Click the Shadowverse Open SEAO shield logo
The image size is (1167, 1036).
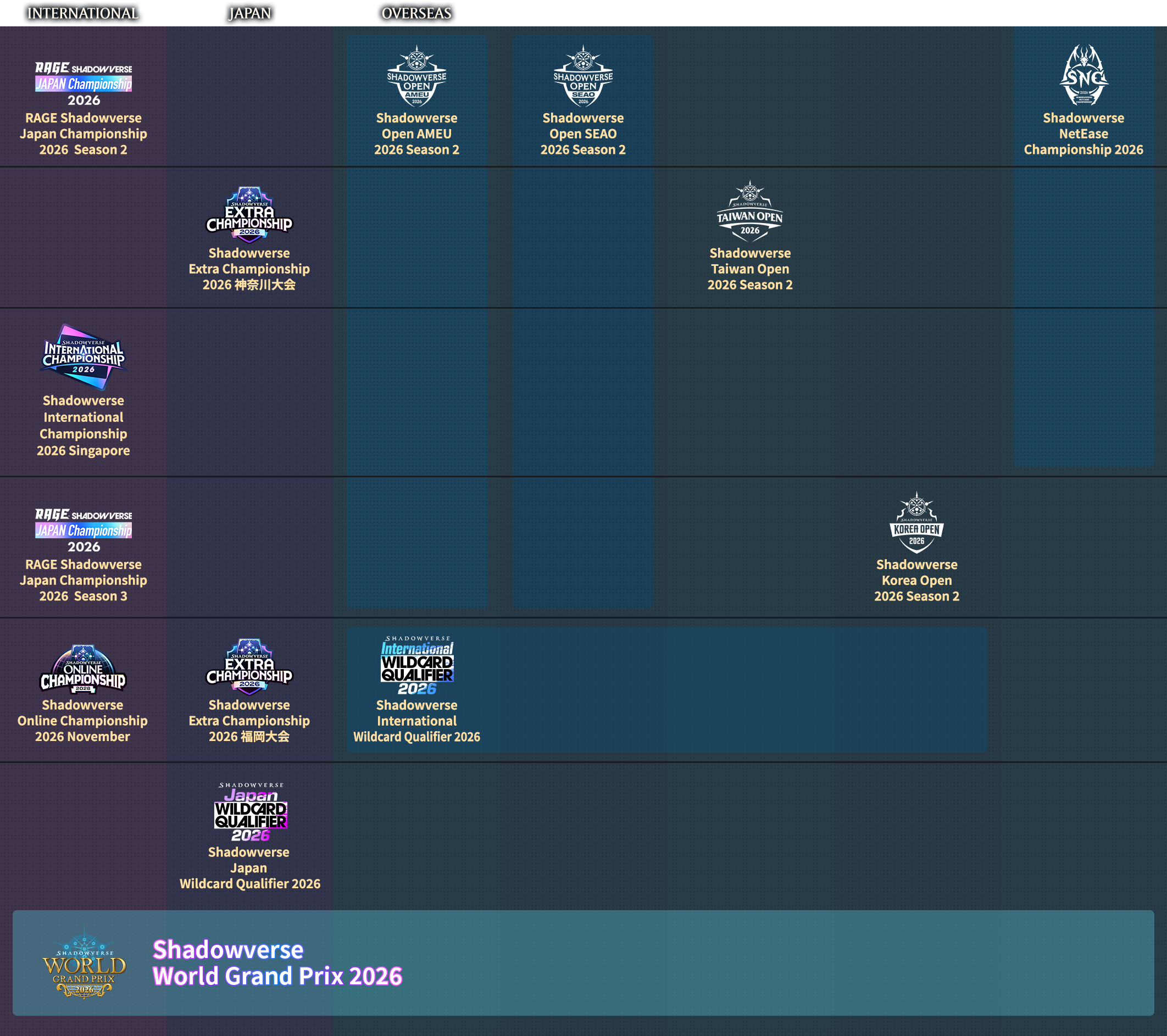[583, 76]
